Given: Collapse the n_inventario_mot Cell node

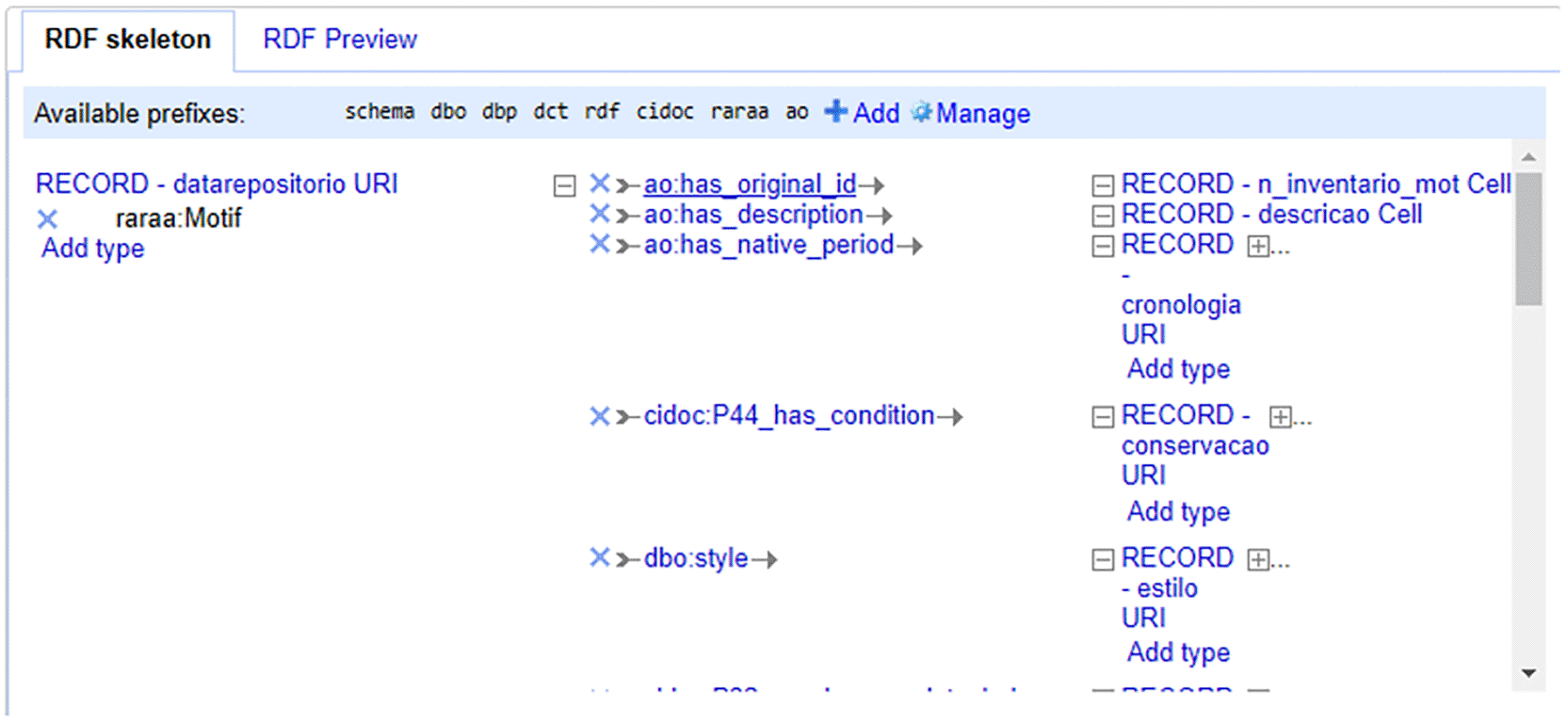Looking at the screenshot, I should [1103, 185].
